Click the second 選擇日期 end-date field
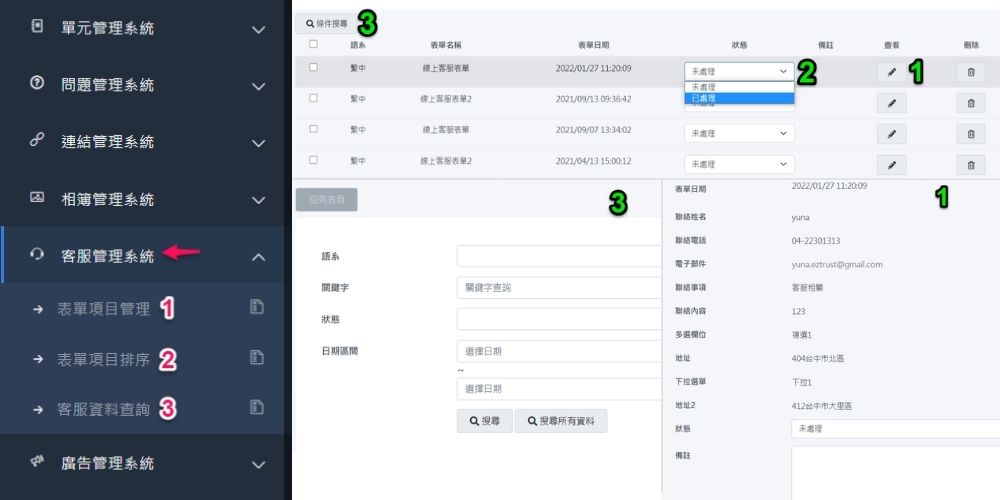1000x500 pixels. pos(559,388)
